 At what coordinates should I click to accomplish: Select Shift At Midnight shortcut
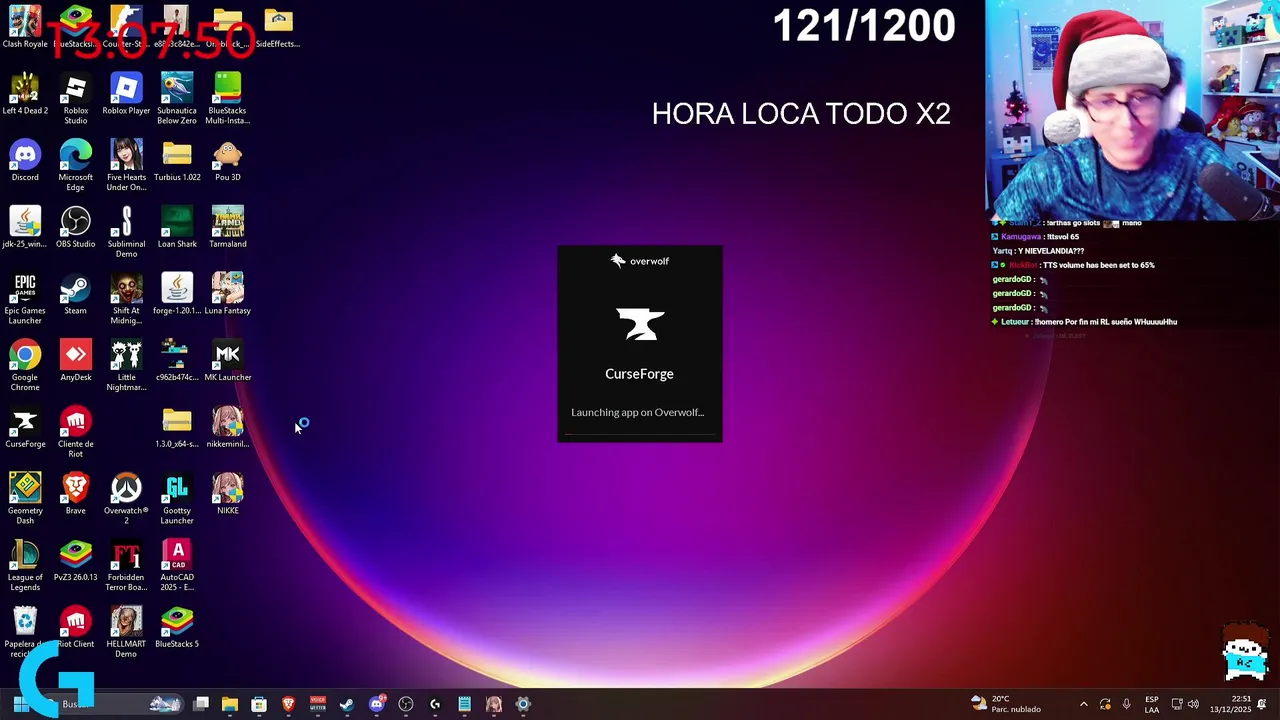click(x=126, y=298)
